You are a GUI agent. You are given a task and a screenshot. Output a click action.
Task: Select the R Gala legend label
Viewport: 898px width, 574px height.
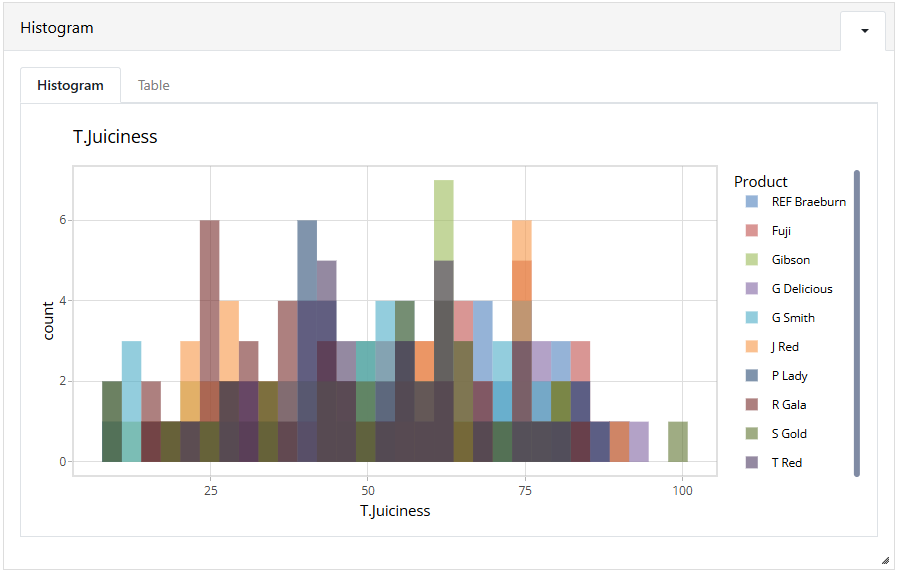pos(789,404)
